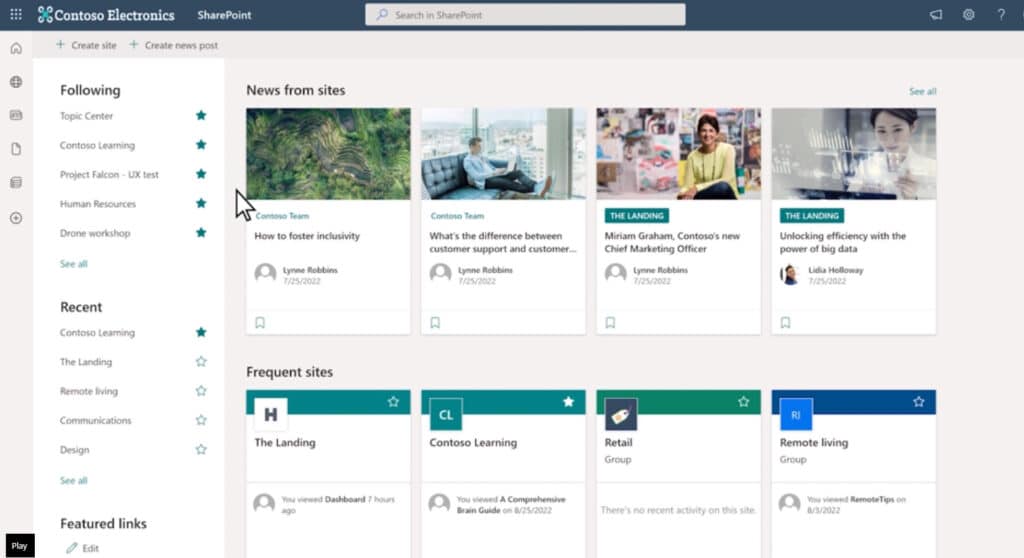This screenshot has height=558, width=1024.
Task: Click Lynne Robbins avatar on inclusivity post
Action: tap(265, 273)
